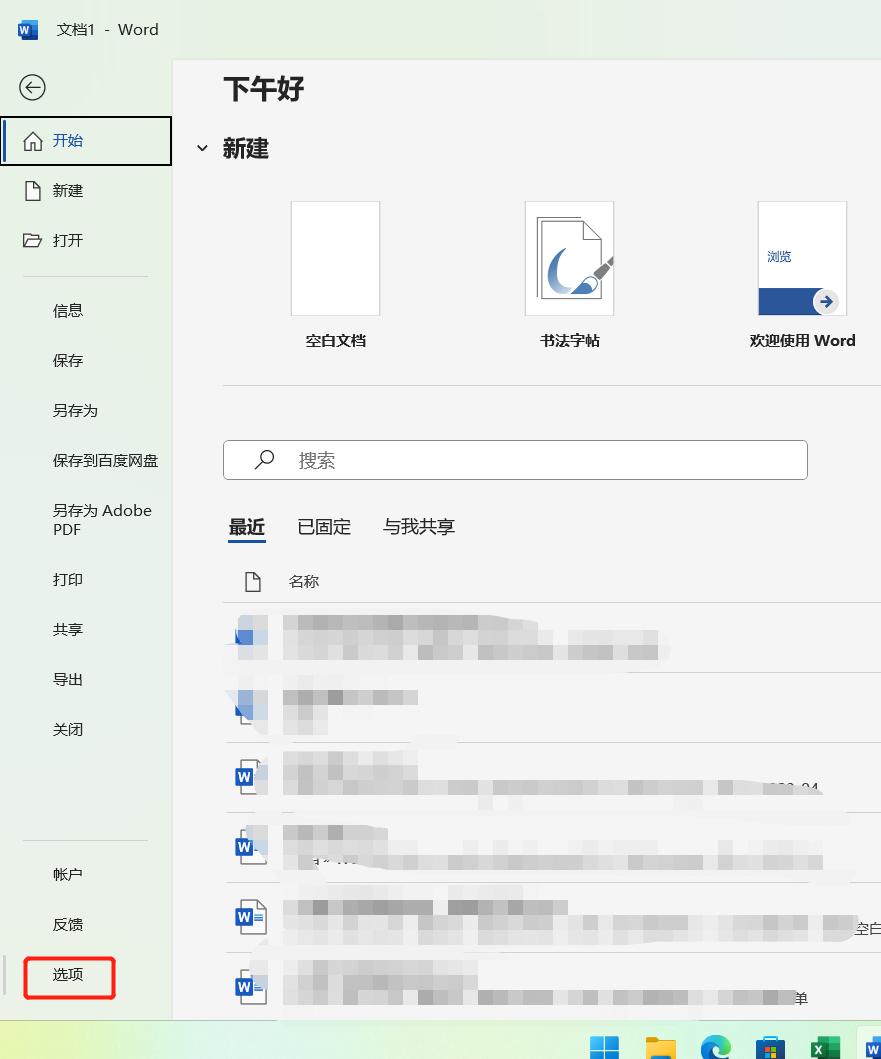Click the search magnifier icon

[263, 459]
